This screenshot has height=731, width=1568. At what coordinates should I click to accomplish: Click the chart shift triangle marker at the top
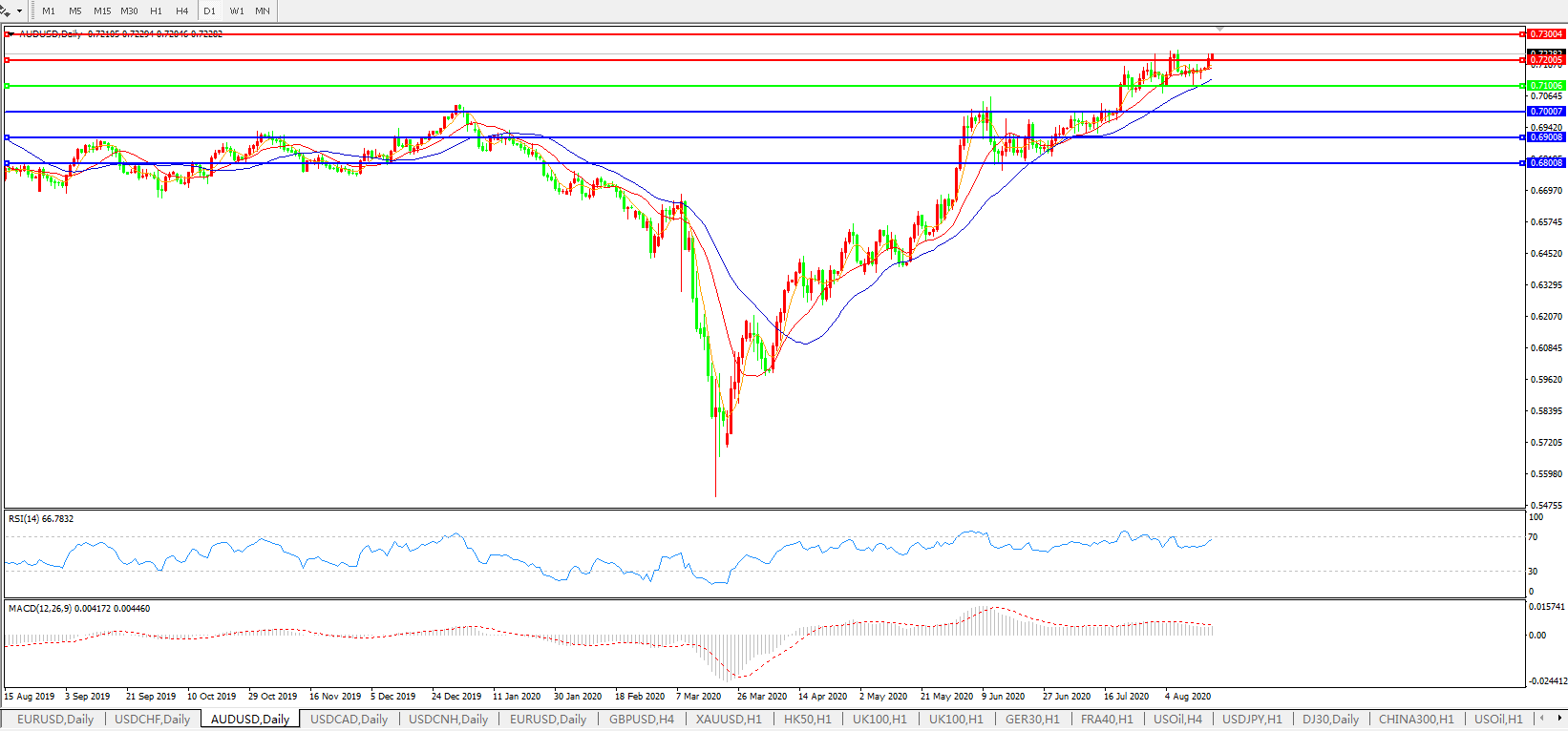pyautogui.click(x=1219, y=29)
